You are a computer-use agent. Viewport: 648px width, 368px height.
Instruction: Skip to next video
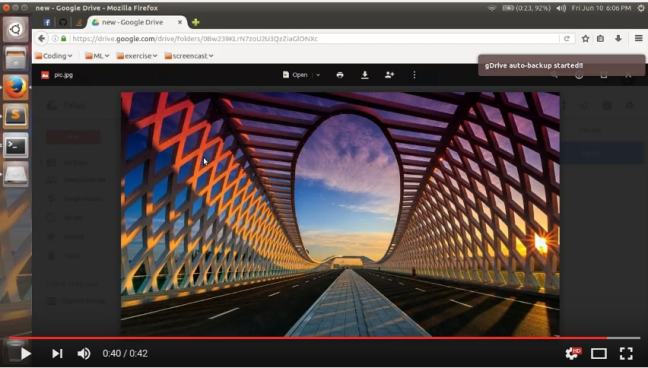coord(57,354)
